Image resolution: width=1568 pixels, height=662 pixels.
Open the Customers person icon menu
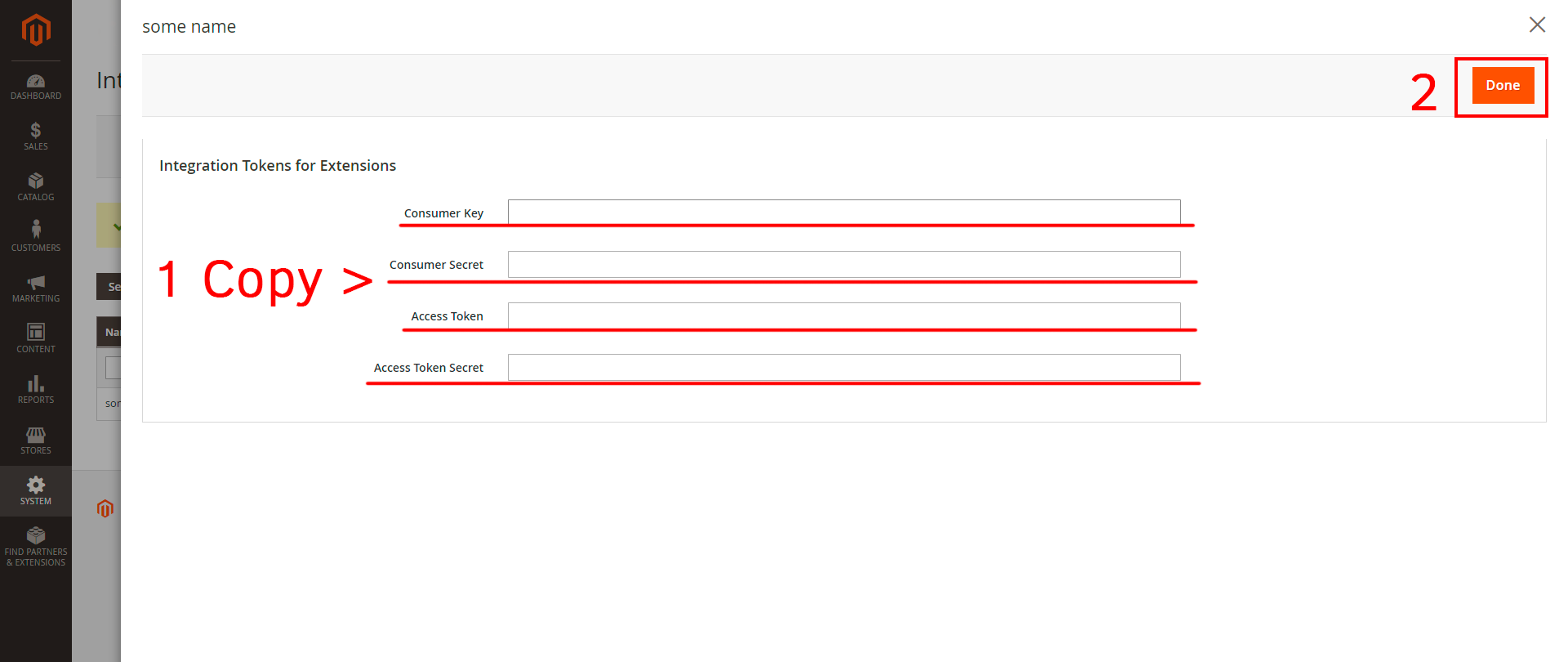click(36, 236)
